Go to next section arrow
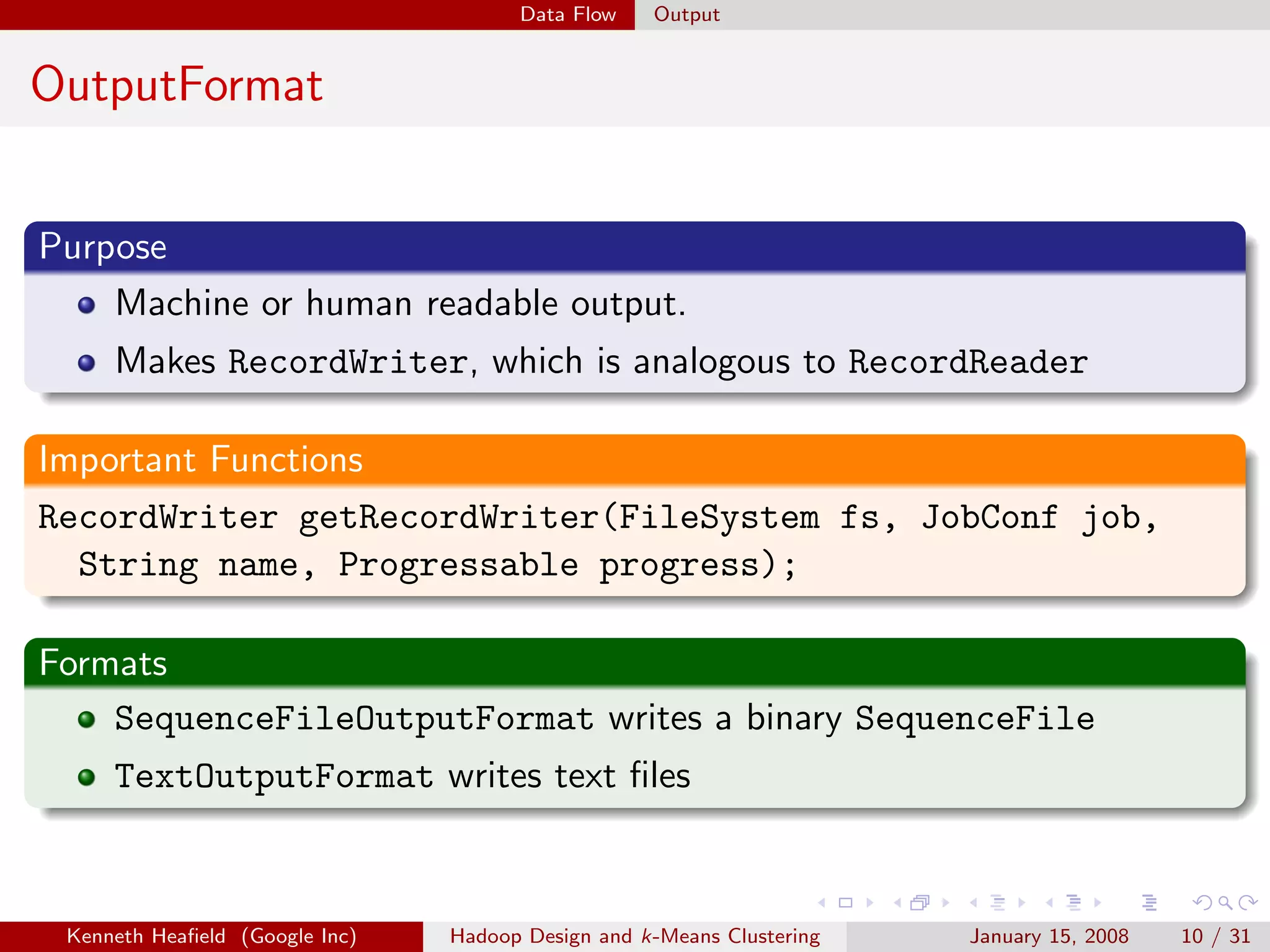 (x=1098, y=902)
